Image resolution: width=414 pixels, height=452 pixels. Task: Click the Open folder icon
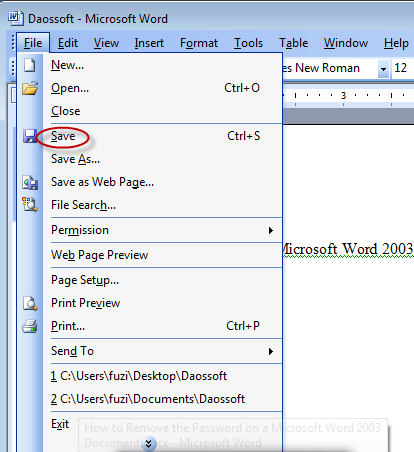tap(30, 88)
